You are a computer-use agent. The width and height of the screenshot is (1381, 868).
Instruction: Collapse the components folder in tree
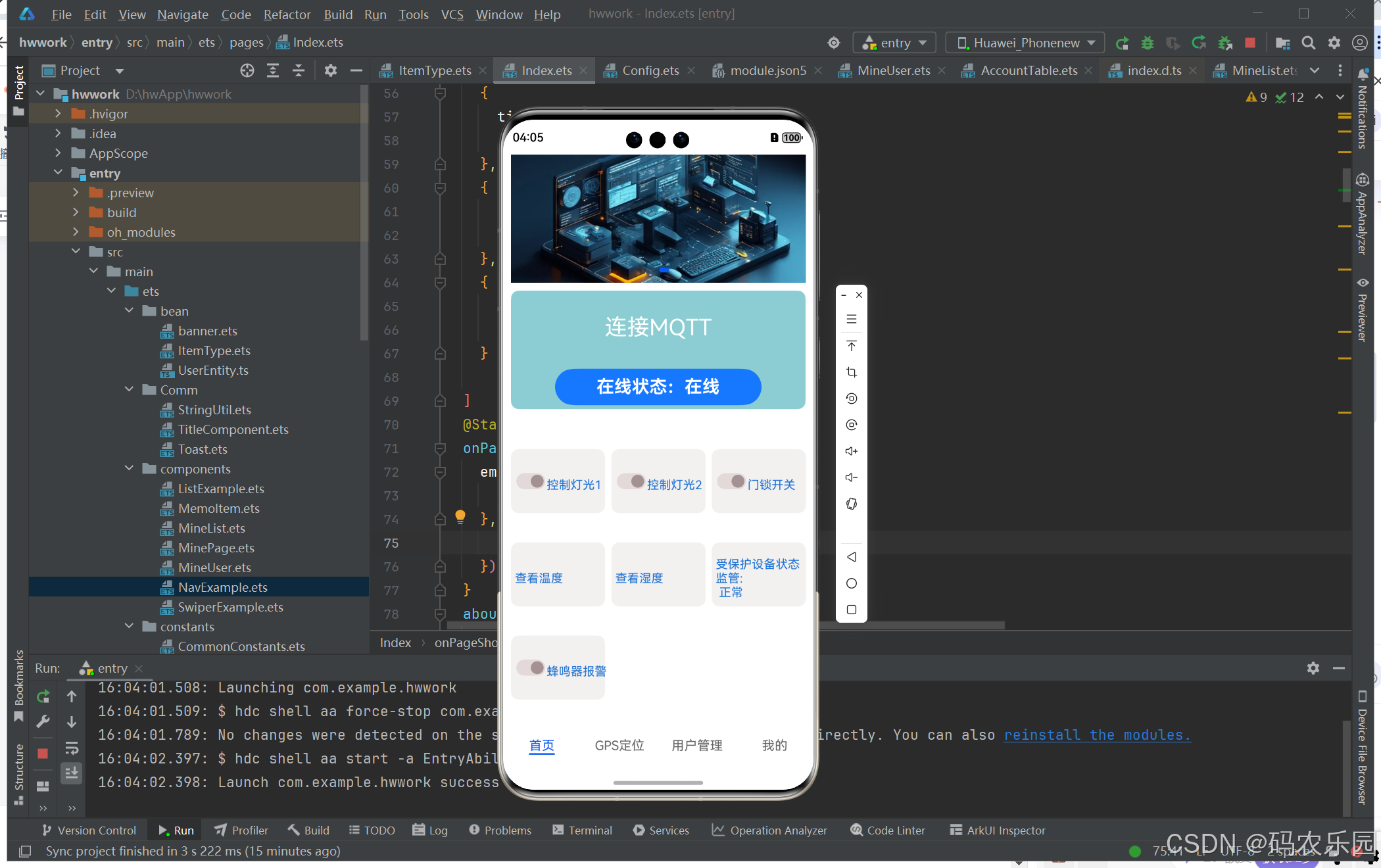tap(130, 468)
